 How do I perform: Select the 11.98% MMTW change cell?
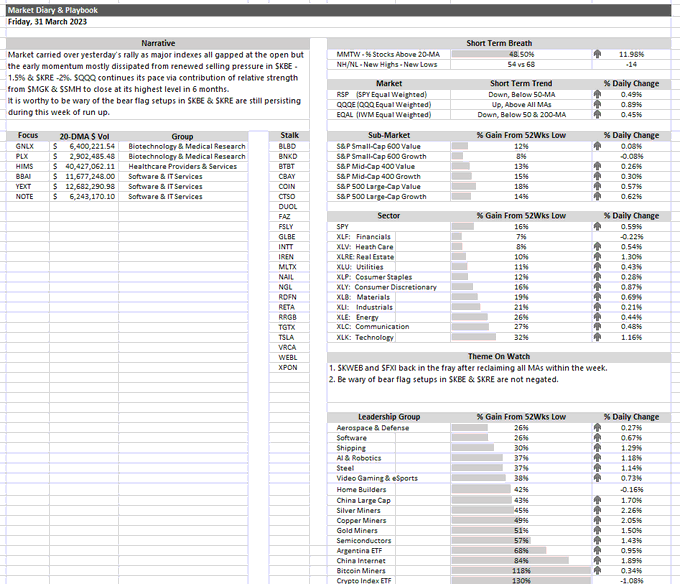click(631, 54)
